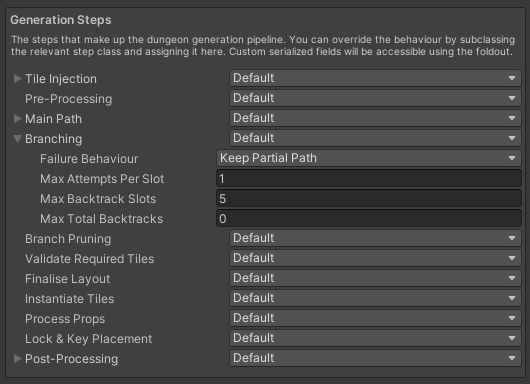Click the Max Total Backtracks field
Image resolution: width=530 pixels, height=384 pixels.
pyautogui.click(x=369, y=218)
